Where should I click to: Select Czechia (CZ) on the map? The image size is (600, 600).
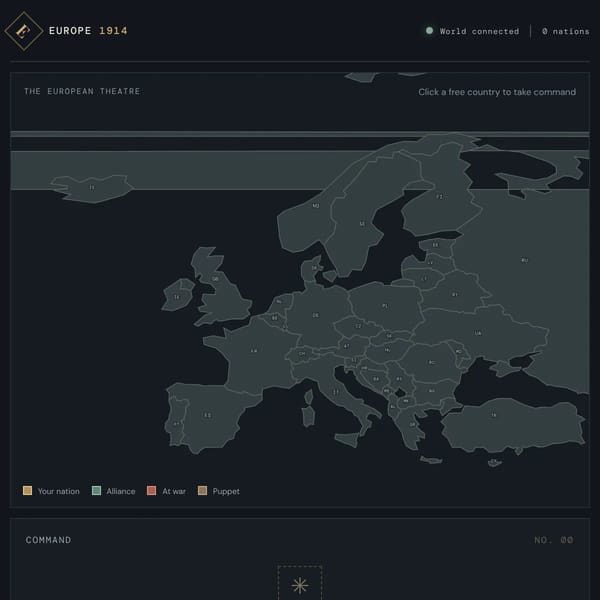pos(358,326)
